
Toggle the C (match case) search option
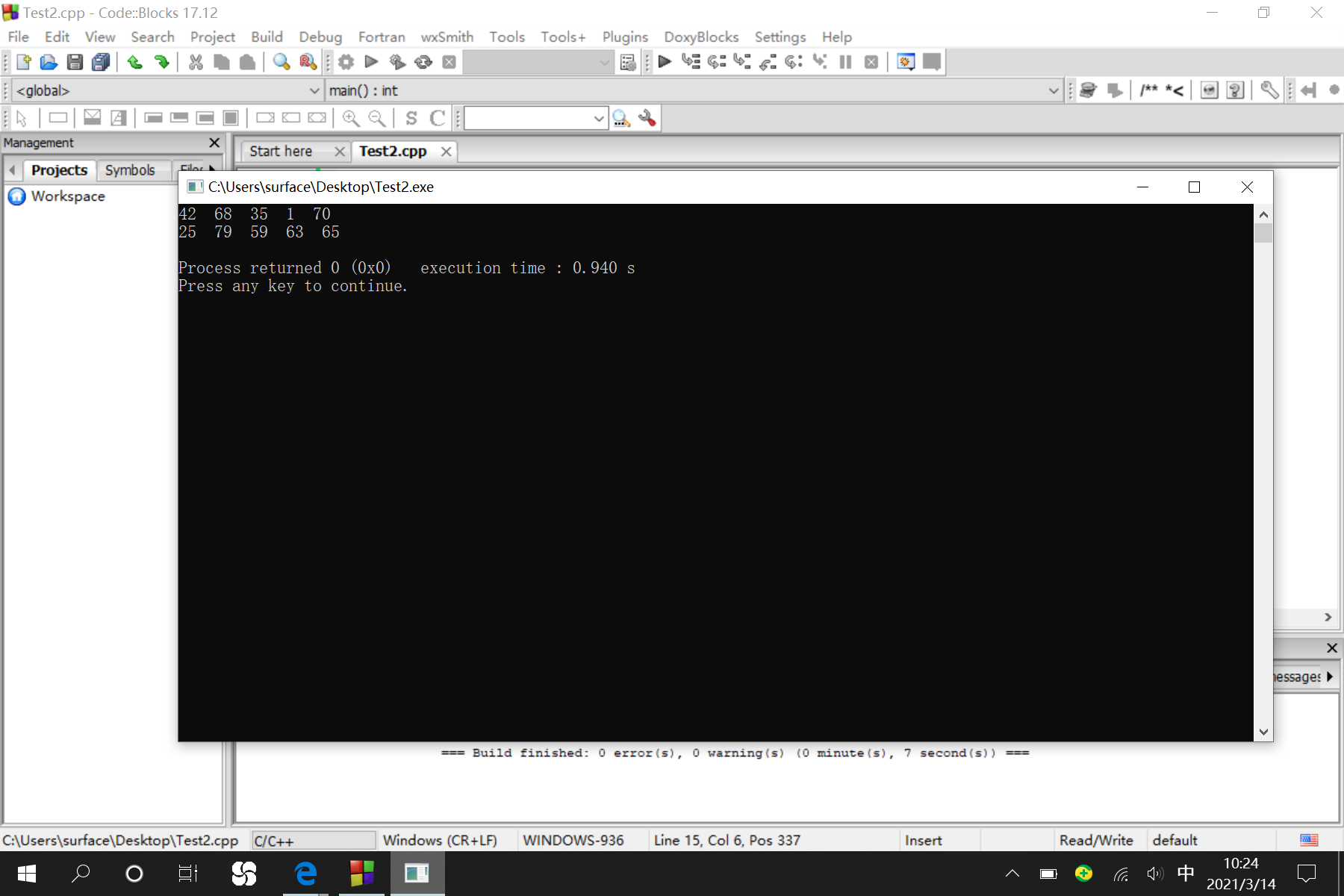[x=437, y=118]
